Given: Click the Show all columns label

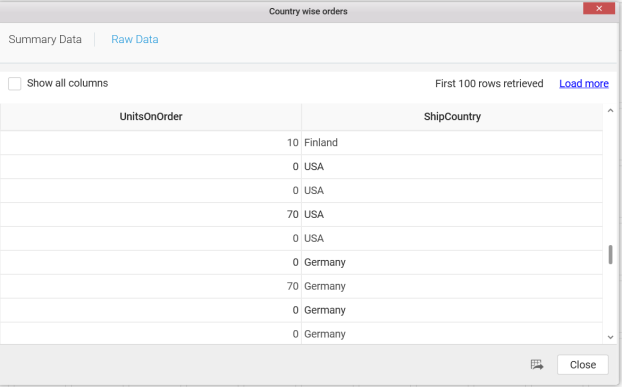Looking at the screenshot, I should [67, 83].
